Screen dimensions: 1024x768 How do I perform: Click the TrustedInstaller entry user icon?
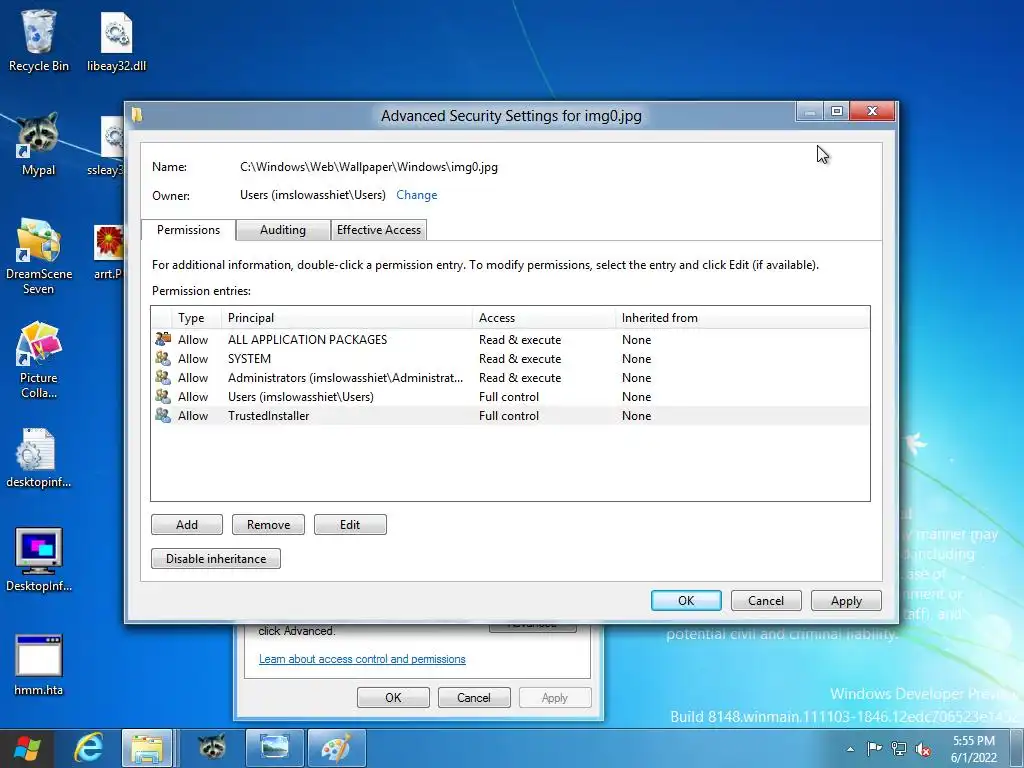tap(163, 415)
